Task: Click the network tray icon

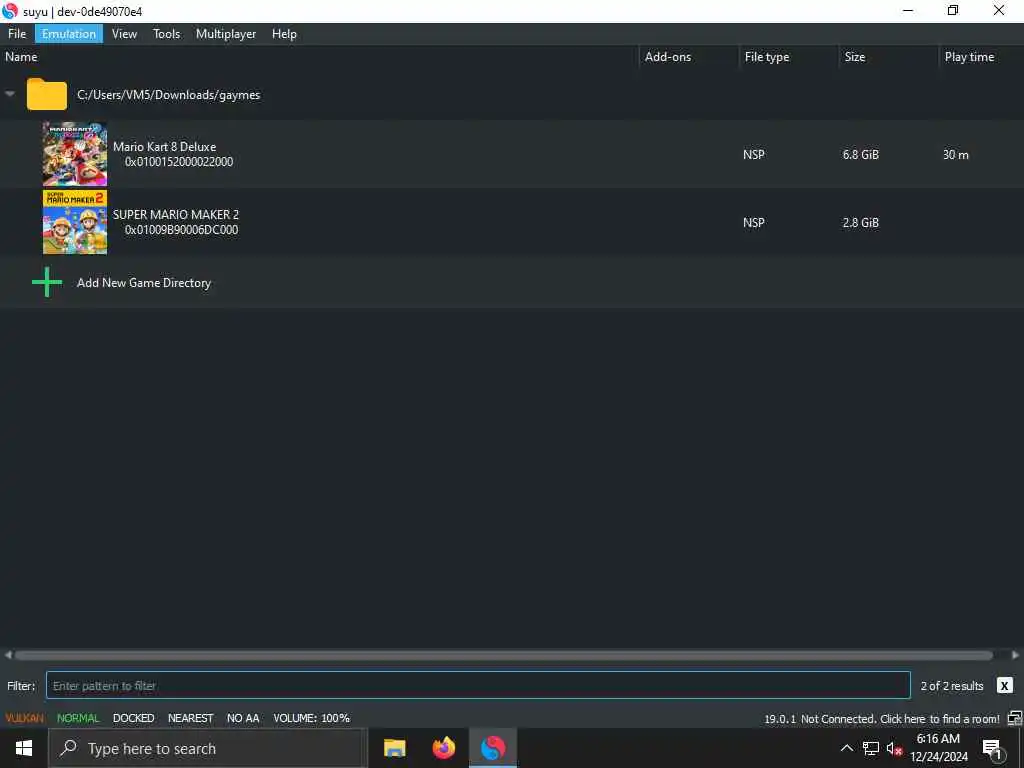Action: coord(871,748)
